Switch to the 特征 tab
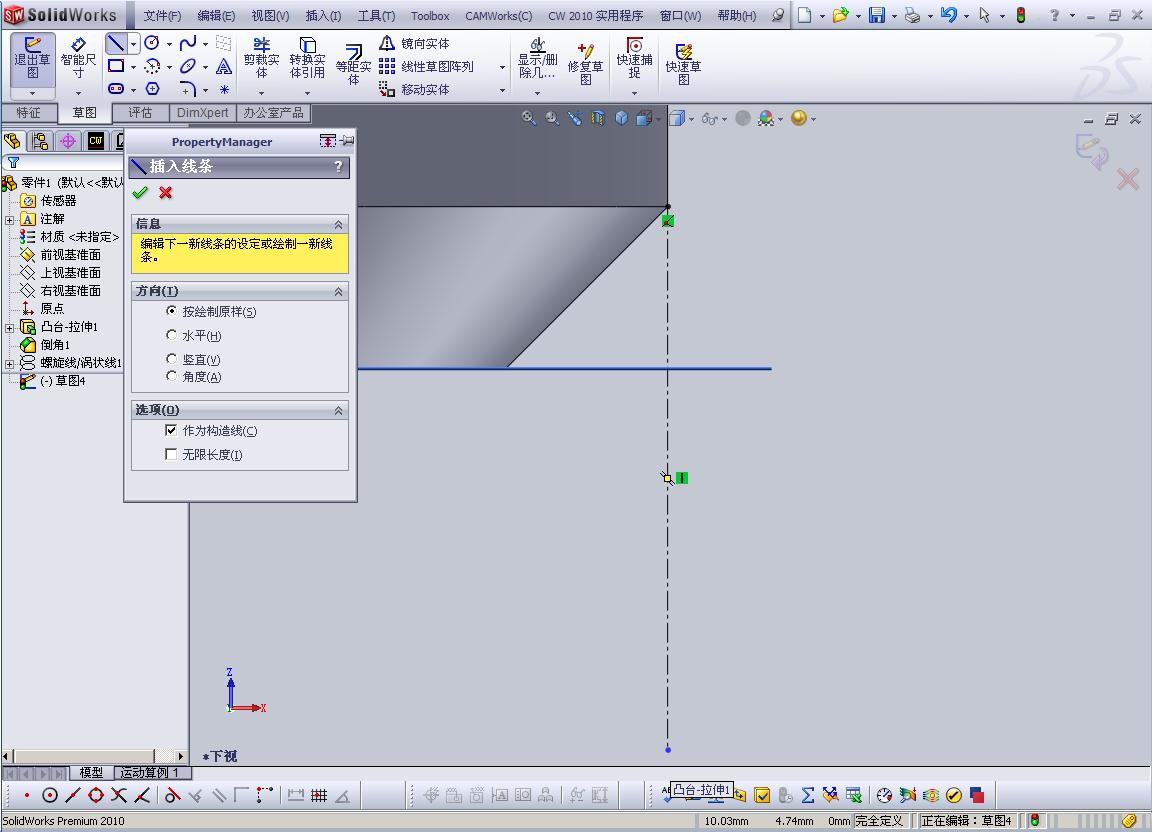The width and height of the screenshot is (1152, 832). (29, 112)
